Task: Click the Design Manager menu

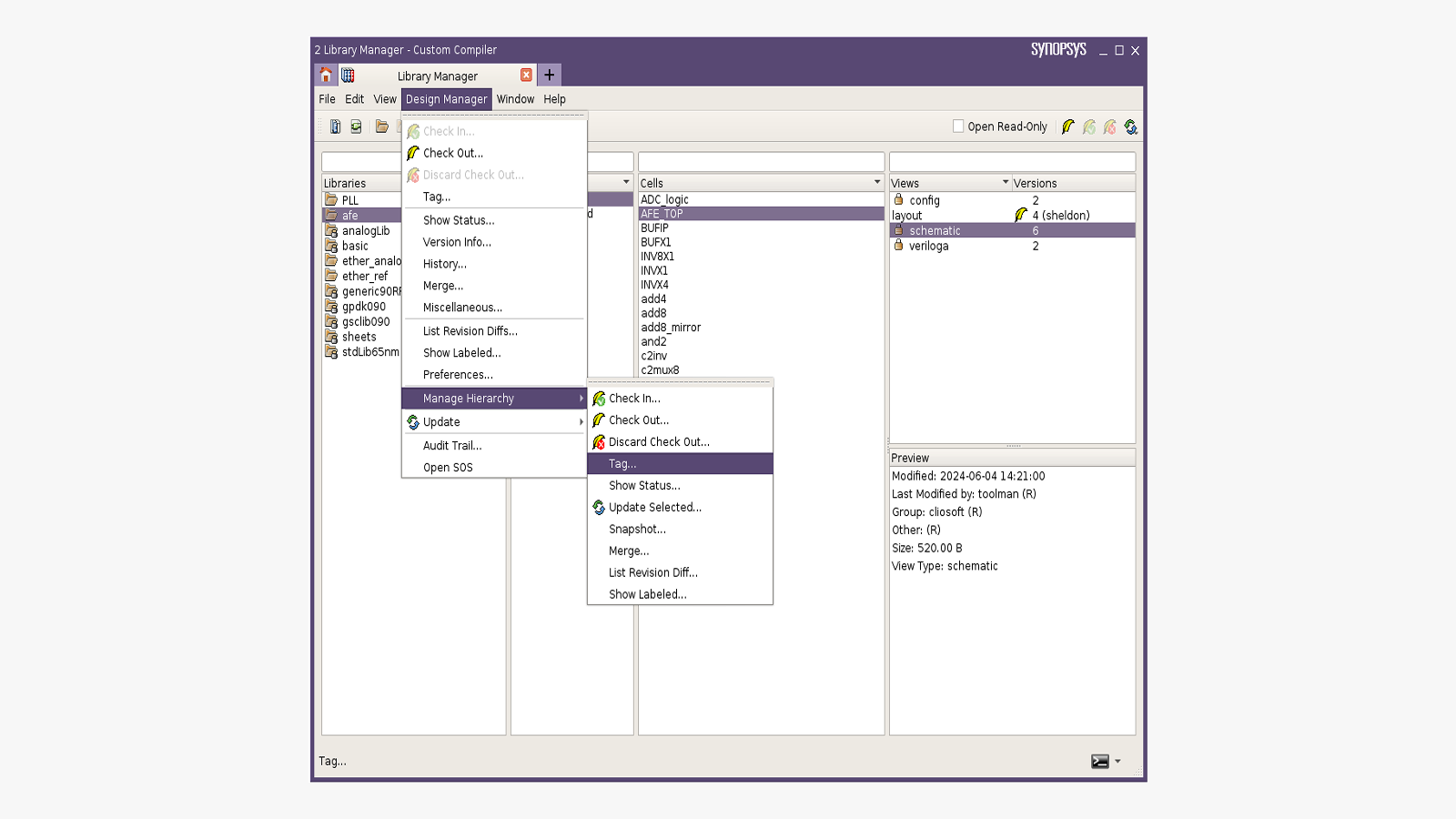Action: click(x=446, y=99)
